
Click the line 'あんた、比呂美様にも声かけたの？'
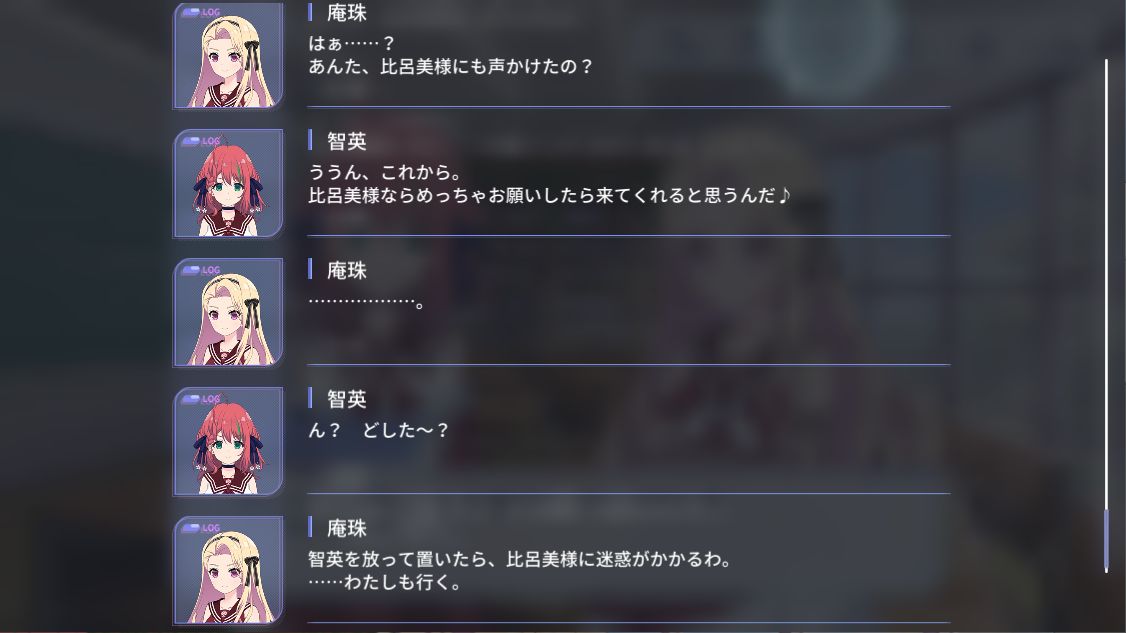click(x=450, y=67)
